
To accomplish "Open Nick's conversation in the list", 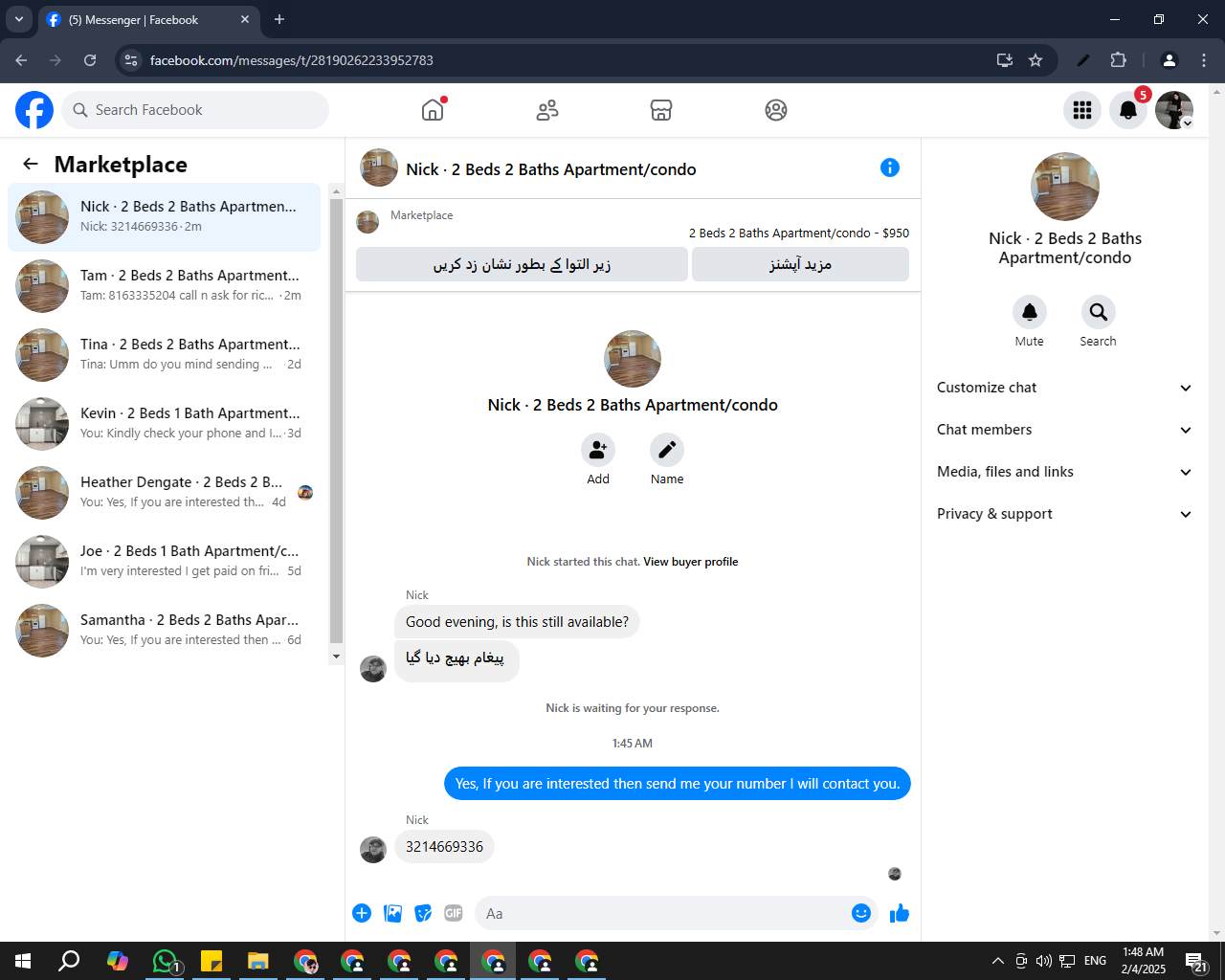I will coord(164,217).
